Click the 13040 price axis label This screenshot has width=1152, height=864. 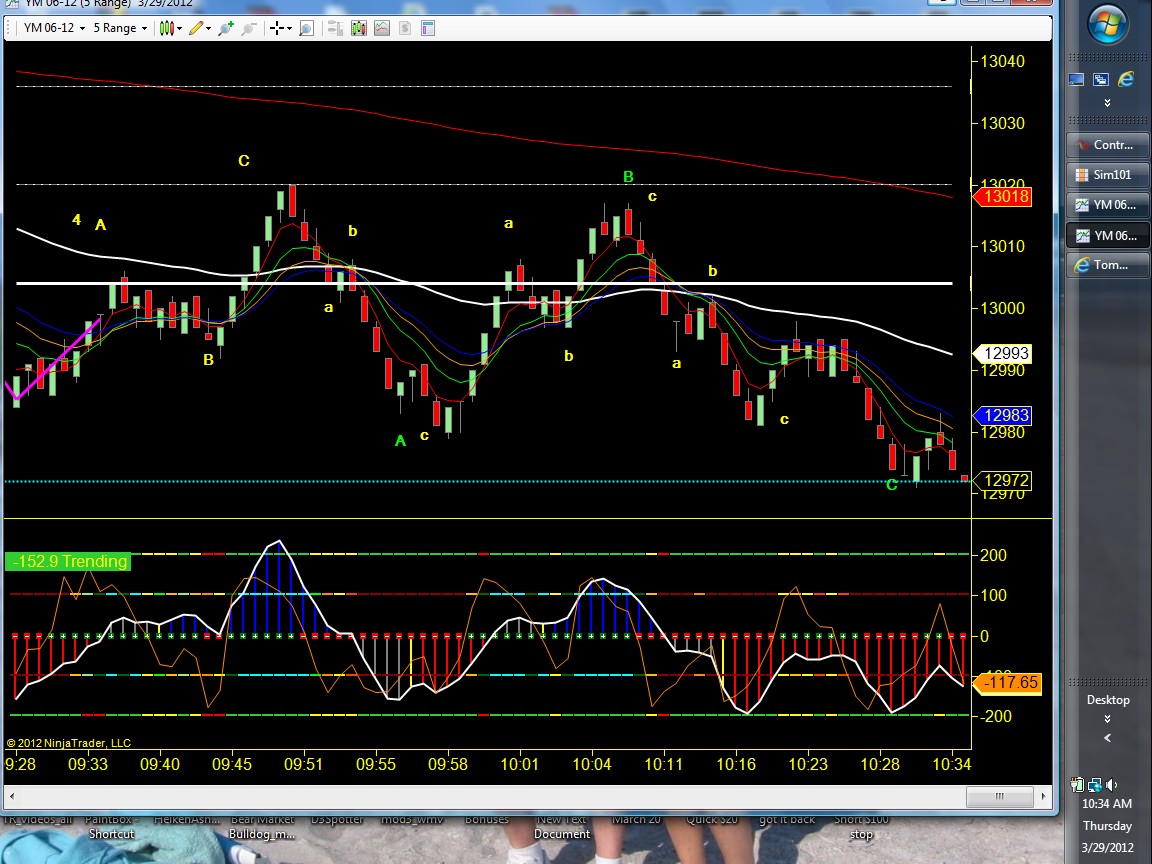coord(1002,61)
